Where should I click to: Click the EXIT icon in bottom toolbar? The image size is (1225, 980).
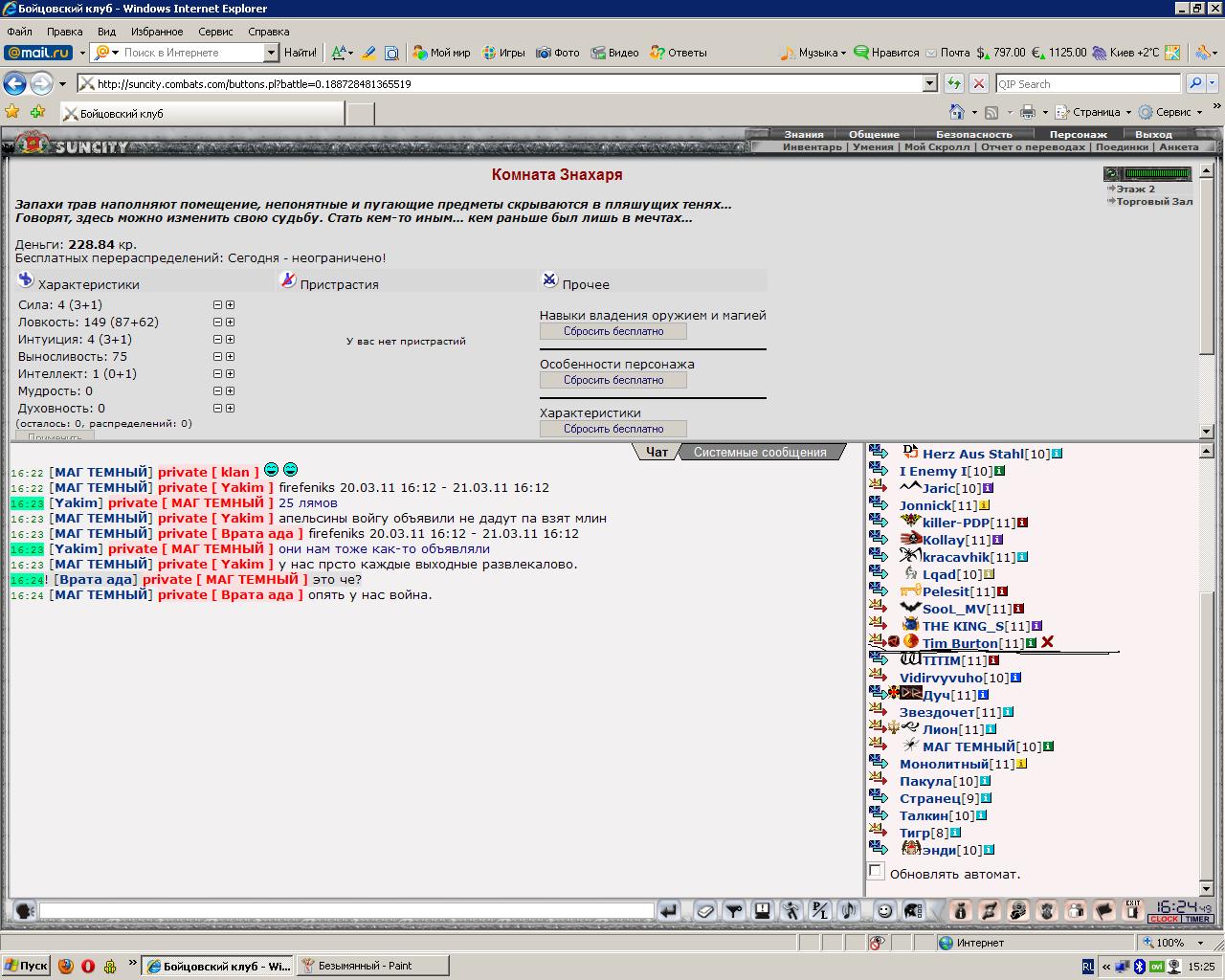tap(1133, 910)
